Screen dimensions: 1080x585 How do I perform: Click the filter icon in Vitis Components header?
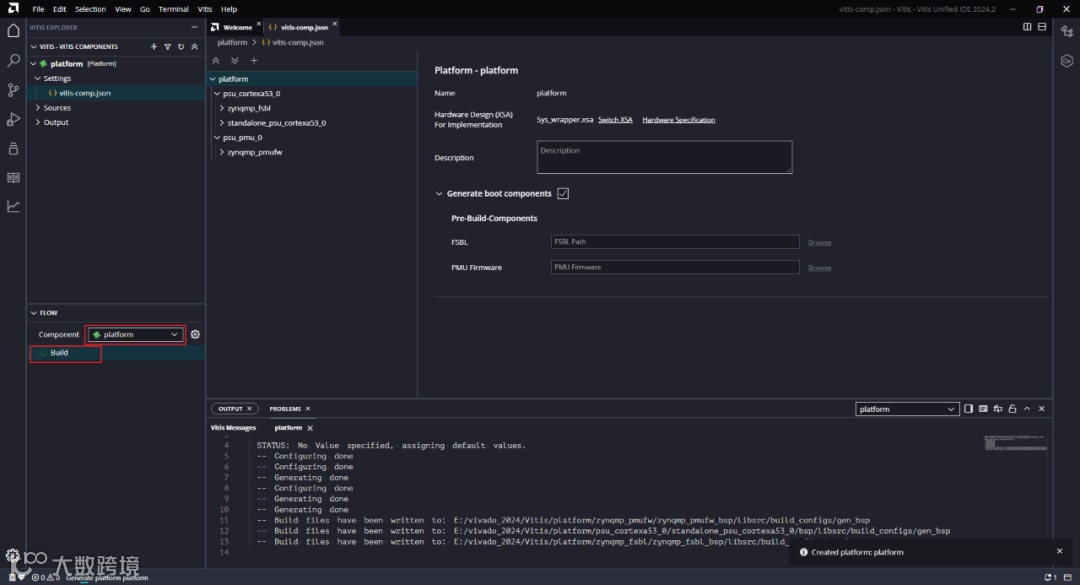click(x=167, y=47)
